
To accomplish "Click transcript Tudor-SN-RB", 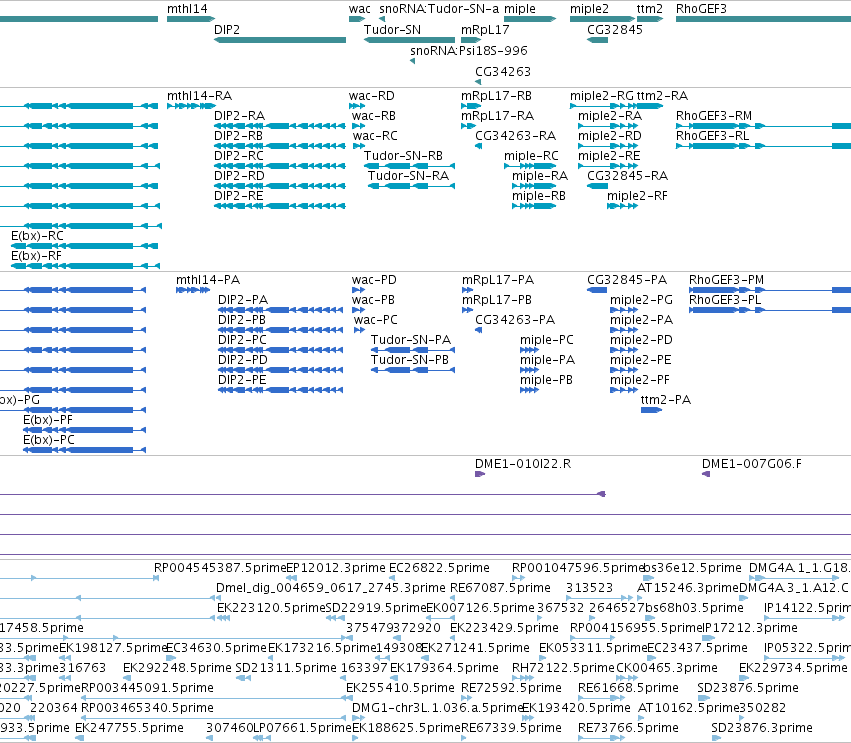I will [403, 156].
